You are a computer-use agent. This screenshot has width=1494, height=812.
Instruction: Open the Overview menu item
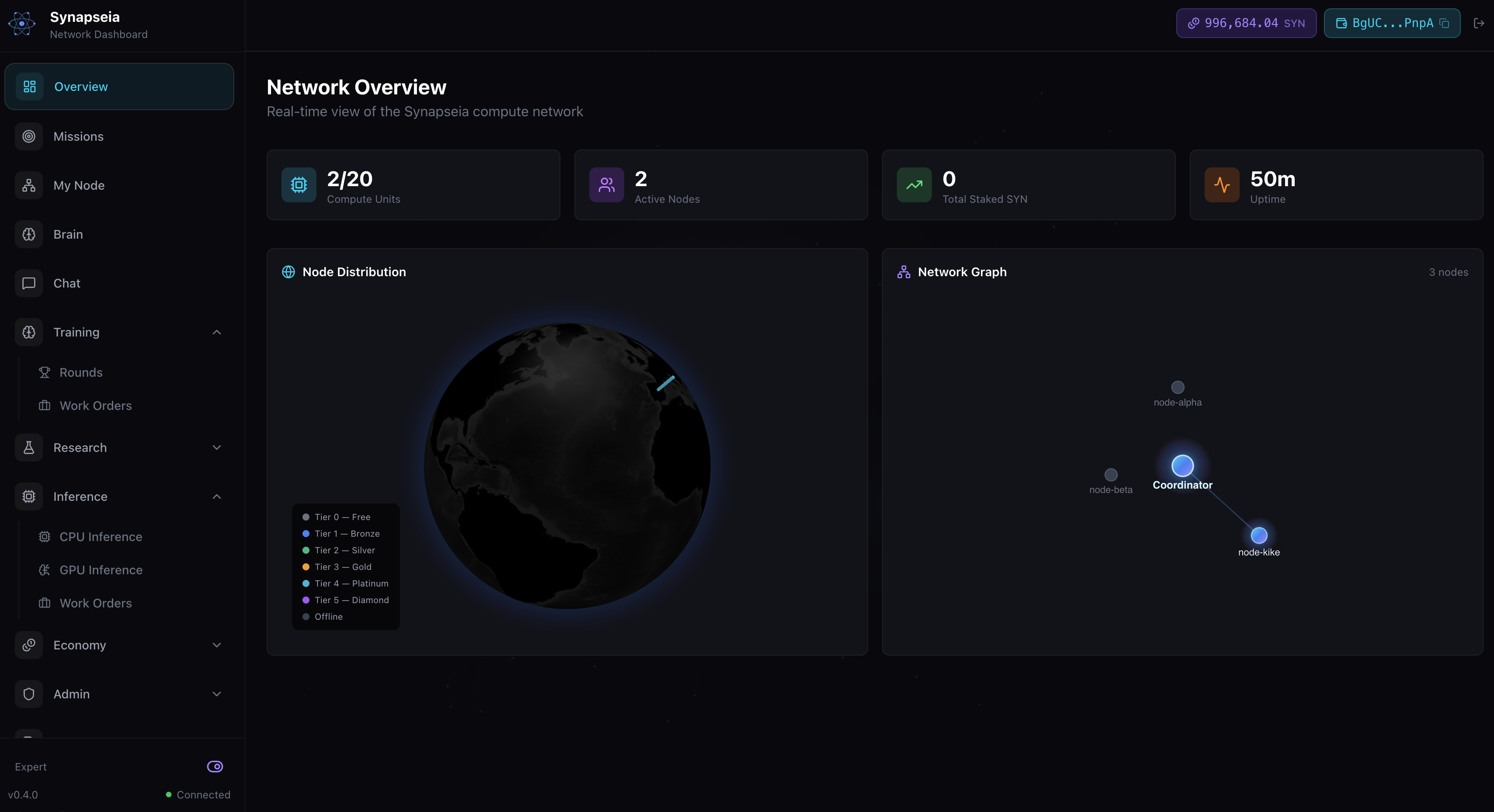(x=119, y=87)
